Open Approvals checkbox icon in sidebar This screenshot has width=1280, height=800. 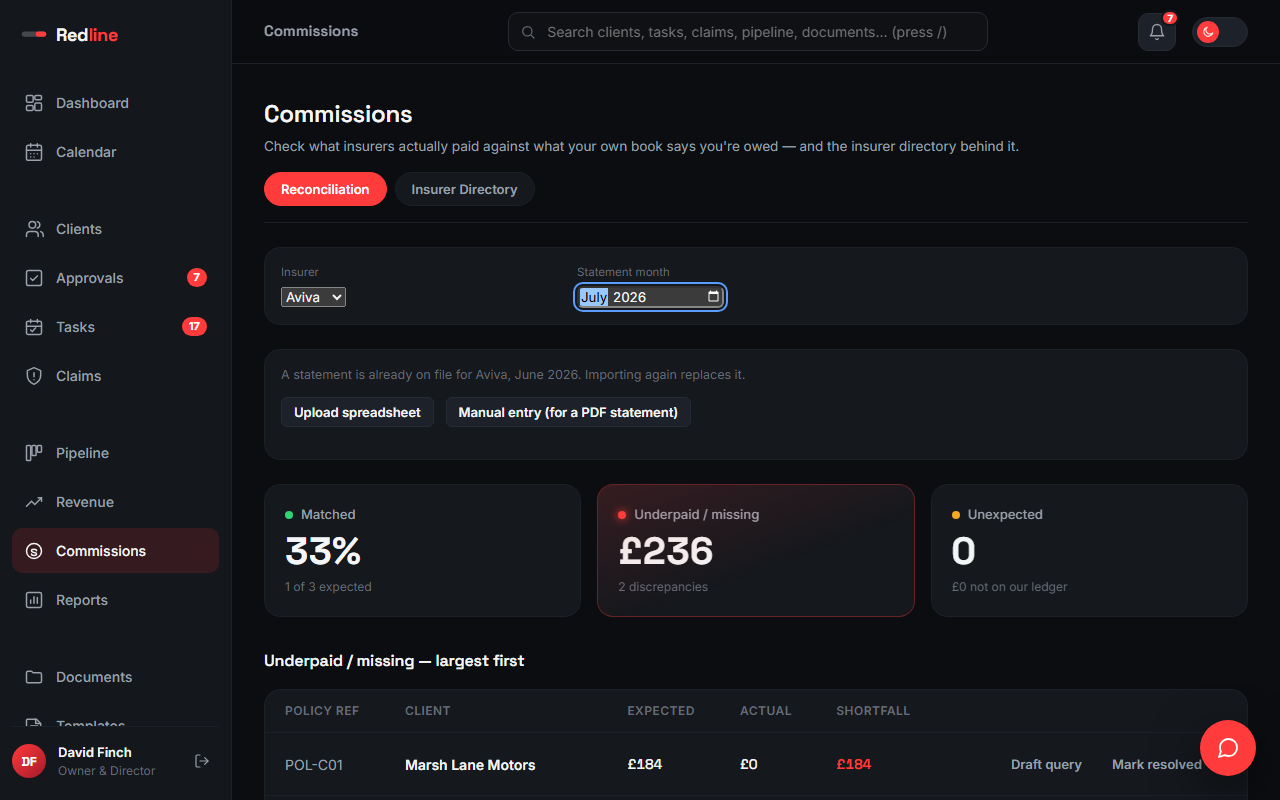pos(34,278)
